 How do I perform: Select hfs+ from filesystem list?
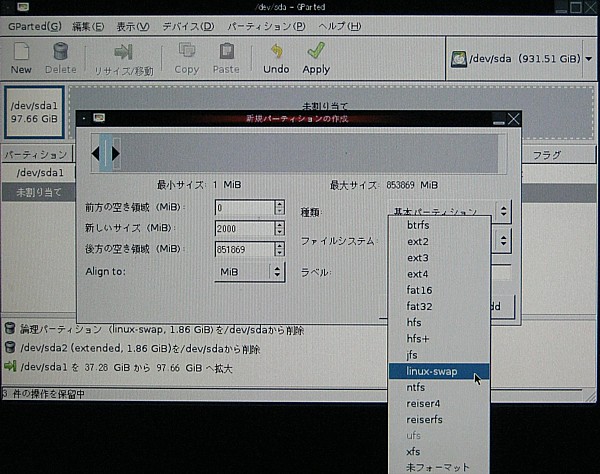(439, 339)
